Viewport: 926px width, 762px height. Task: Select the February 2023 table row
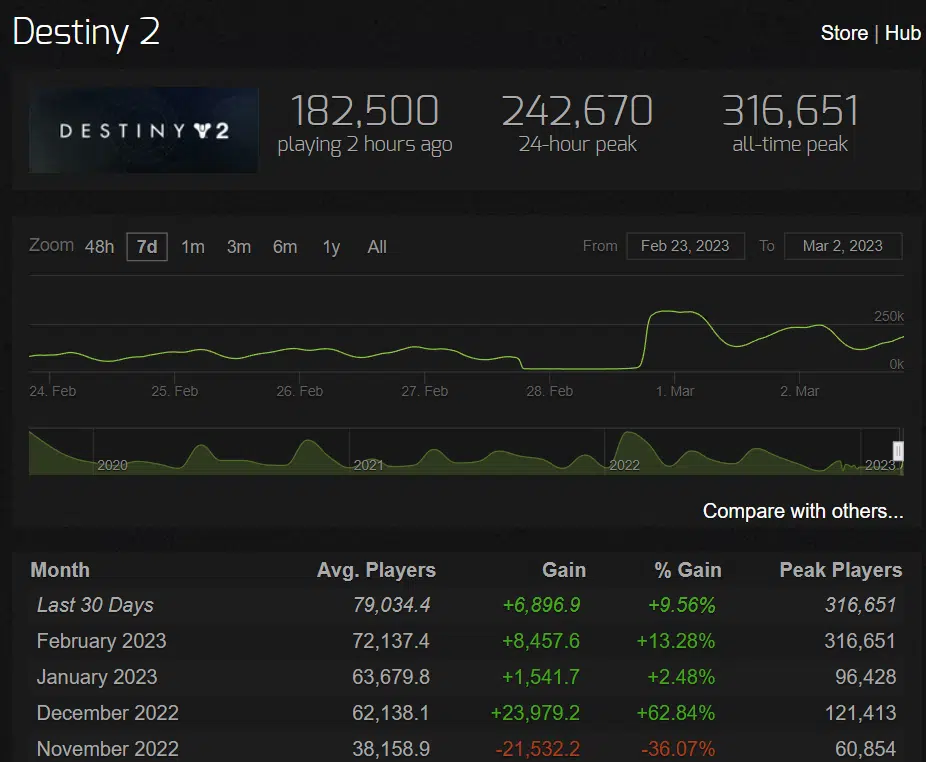101,641
